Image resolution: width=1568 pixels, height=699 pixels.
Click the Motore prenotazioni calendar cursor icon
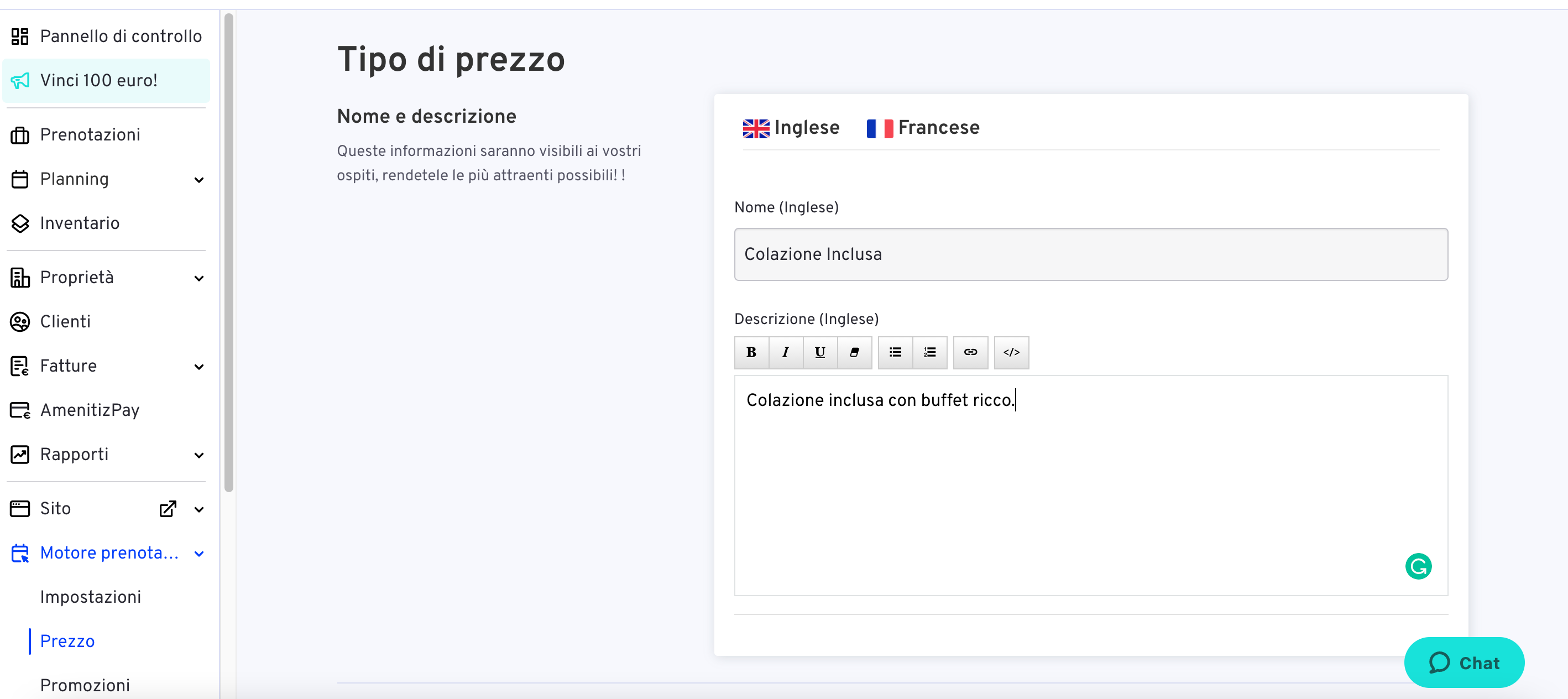20,553
